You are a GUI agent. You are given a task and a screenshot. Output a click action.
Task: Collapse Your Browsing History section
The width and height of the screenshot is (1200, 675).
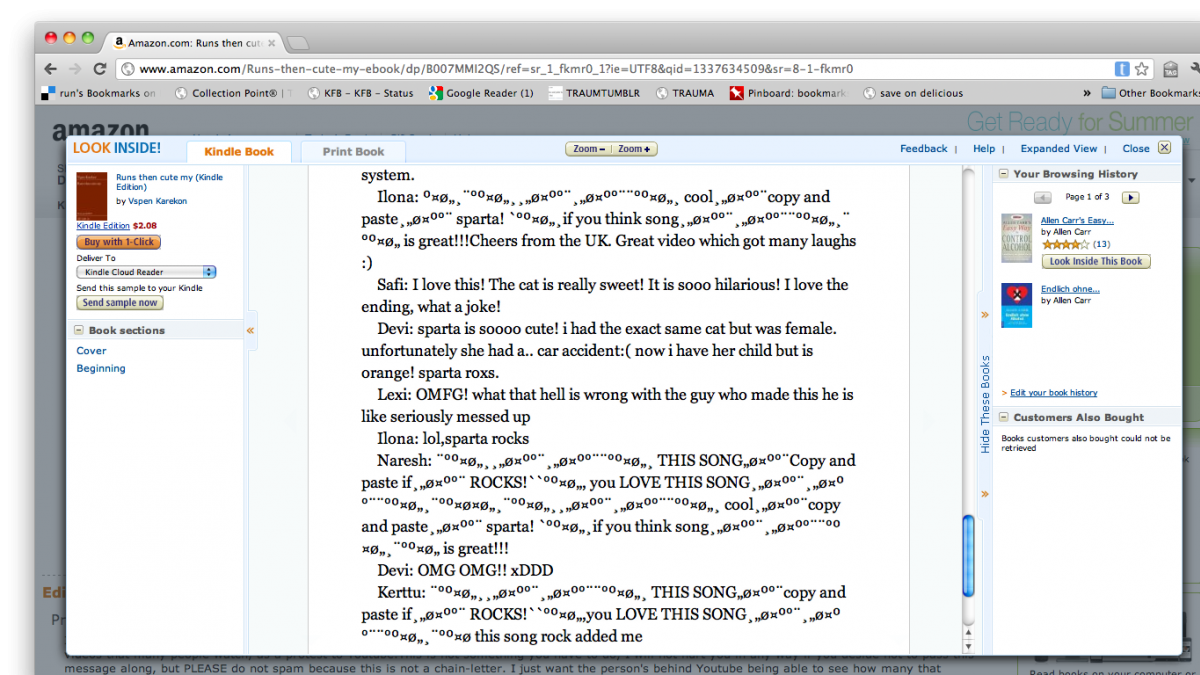(x=1003, y=174)
